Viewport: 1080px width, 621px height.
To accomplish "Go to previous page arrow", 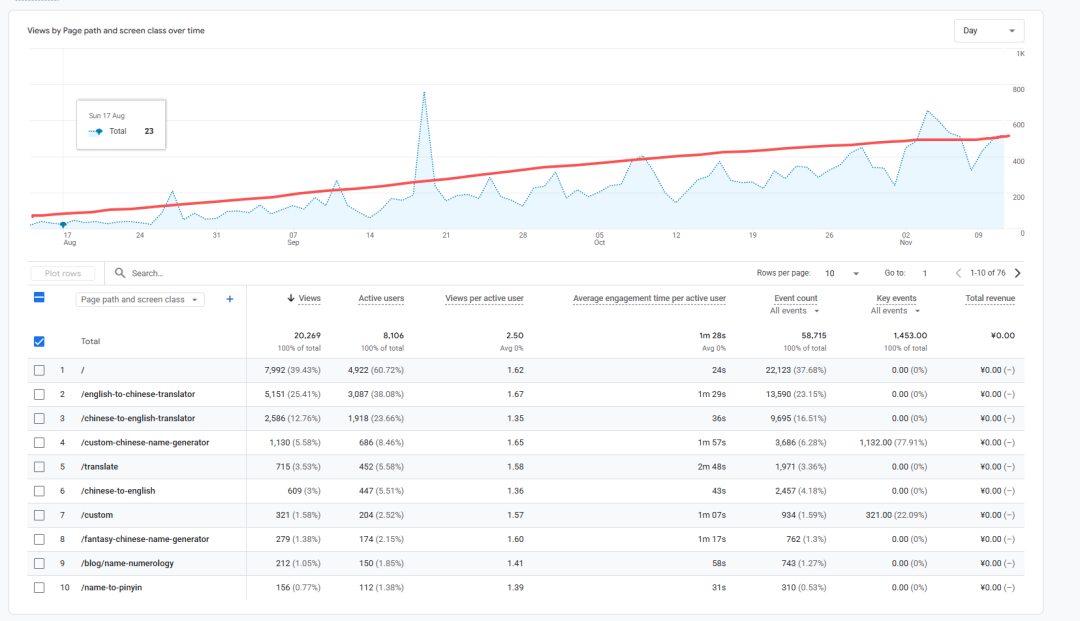I will pos(958,273).
